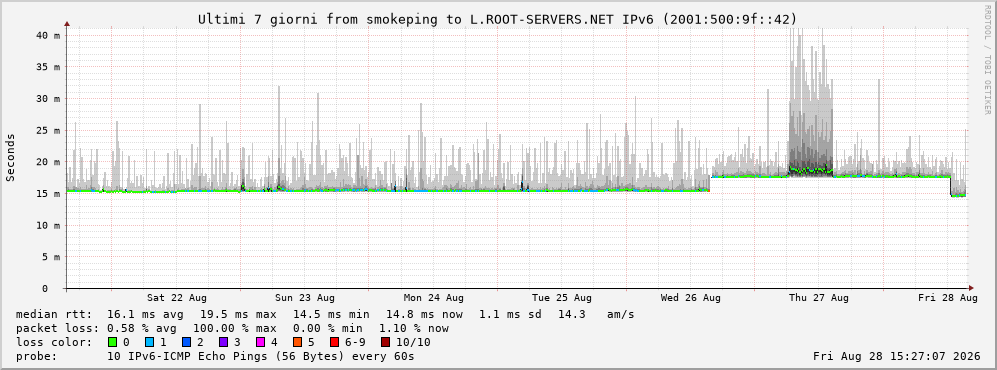The width and height of the screenshot is (997, 370).
Task: Click the light blue loss 1 swatch
Action: [x=149, y=342]
